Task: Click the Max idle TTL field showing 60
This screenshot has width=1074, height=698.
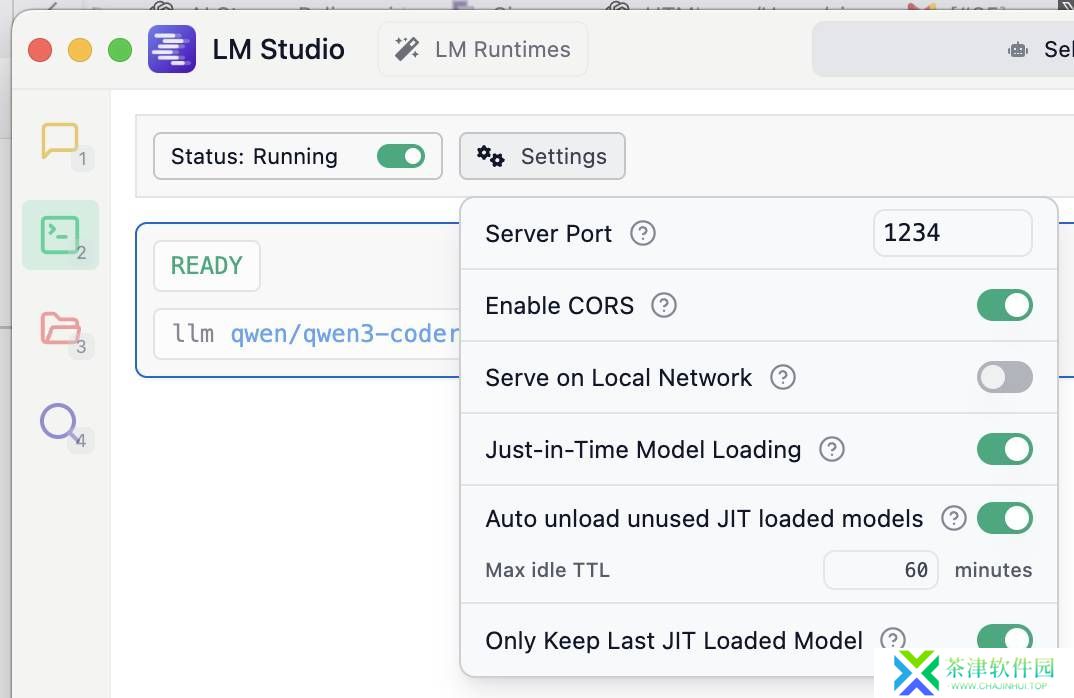Action: pyautogui.click(x=881, y=570)
